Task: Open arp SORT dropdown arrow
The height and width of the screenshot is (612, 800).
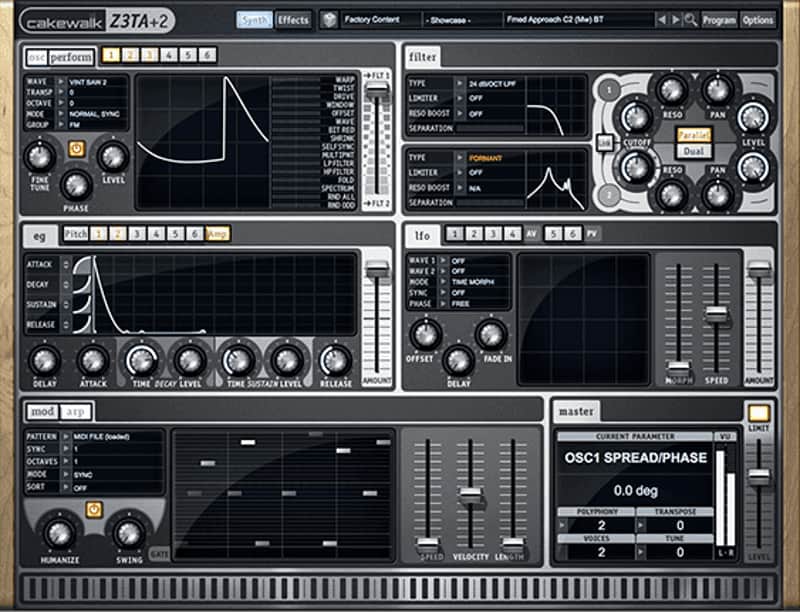Action: 66,487
